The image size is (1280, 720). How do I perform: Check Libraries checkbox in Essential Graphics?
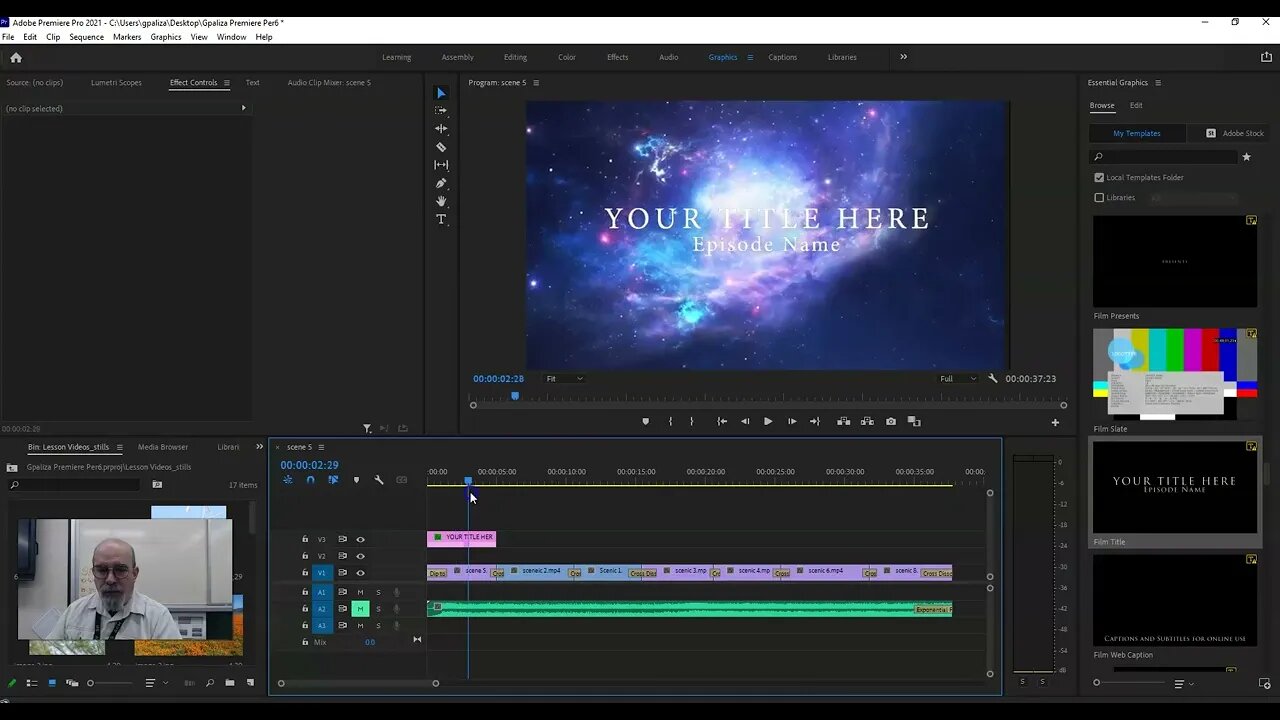pyautogui.click(x=1099, y=198)
